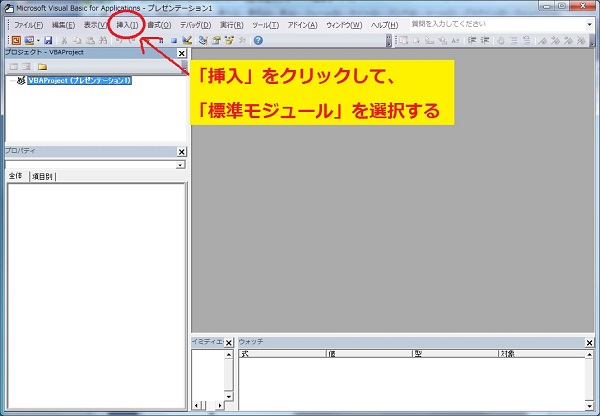Open the Project Explorer icon

tap(203, 40)
